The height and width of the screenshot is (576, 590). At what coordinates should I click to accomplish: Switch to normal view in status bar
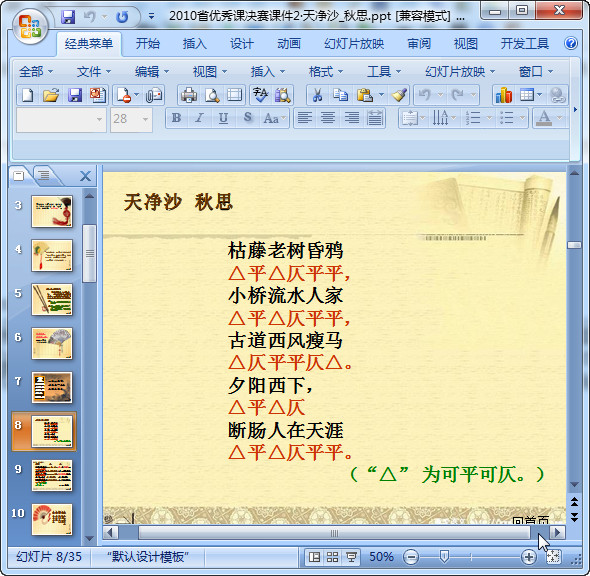314,557
